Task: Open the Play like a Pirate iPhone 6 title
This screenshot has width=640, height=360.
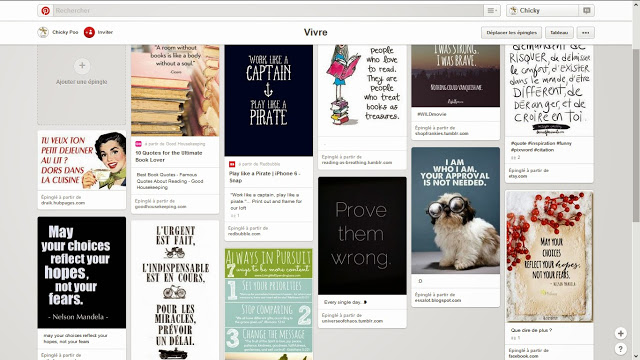Action: (x=264, y=177)
